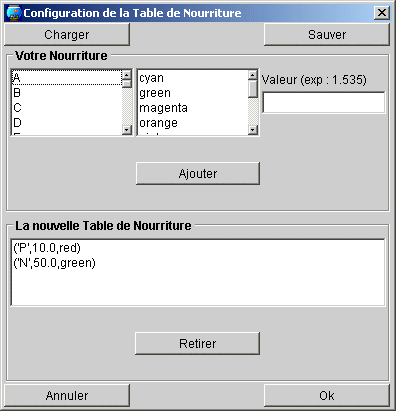Choose green from the color list
This screenshot has height=411, width=396.
[x=193, y=93]
